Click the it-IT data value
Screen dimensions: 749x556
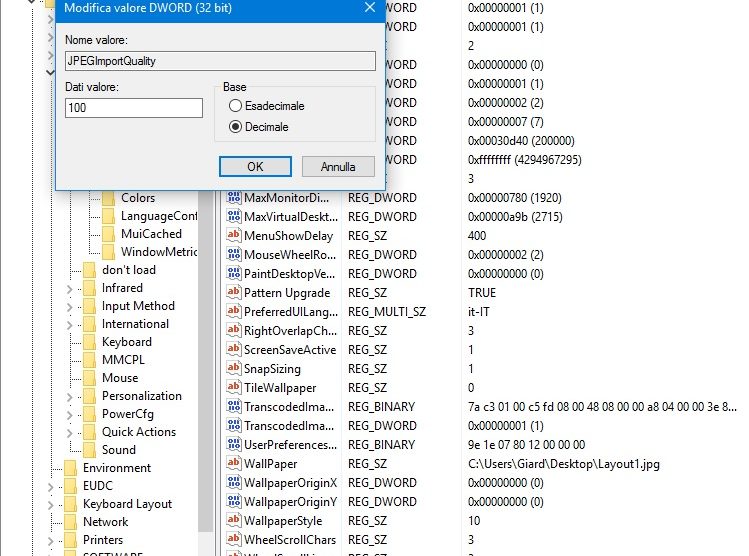pos(479,312)
